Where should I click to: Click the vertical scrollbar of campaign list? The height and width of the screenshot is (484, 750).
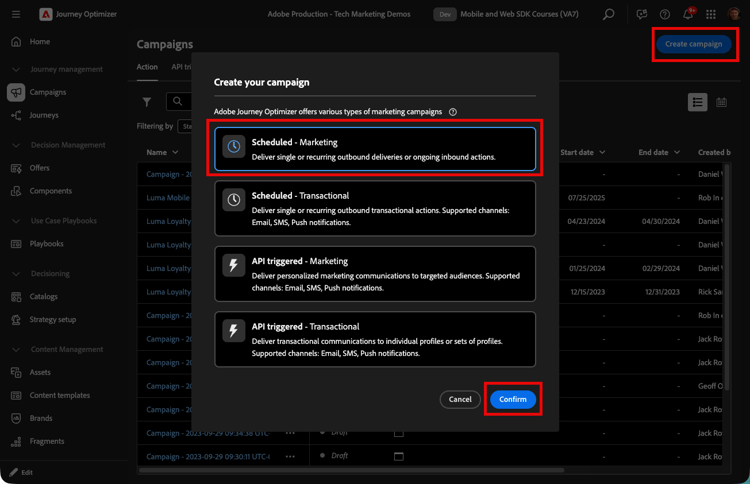[x=727, y=277]
